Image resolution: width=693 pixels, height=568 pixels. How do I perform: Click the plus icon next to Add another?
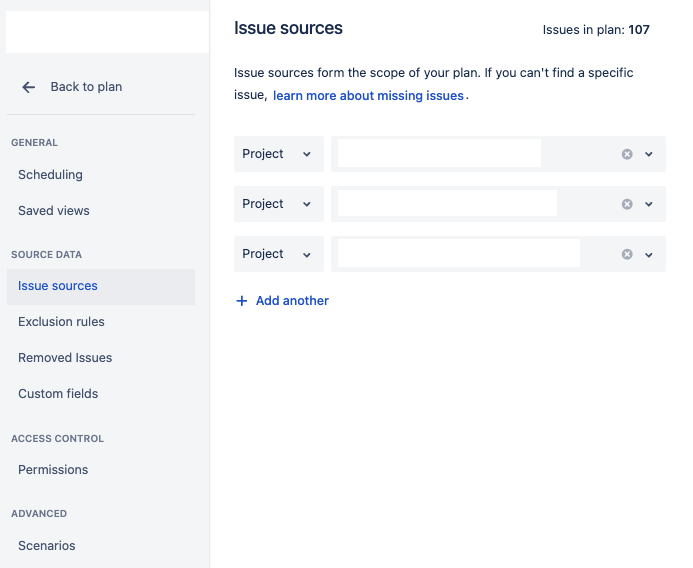[x=242, y=301]
